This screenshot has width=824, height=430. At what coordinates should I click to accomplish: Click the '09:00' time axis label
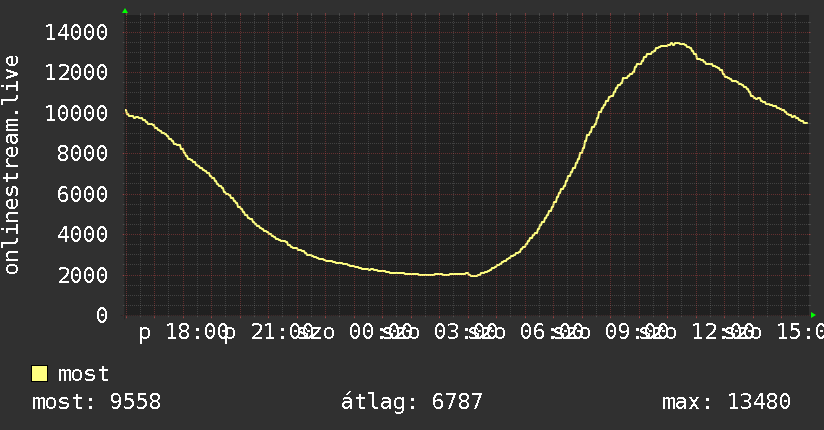click(x=636, y=332)
